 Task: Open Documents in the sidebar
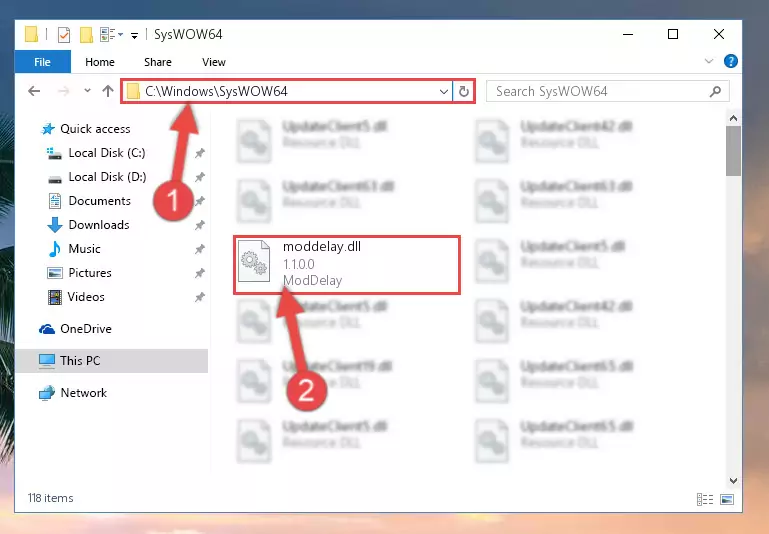100,201
